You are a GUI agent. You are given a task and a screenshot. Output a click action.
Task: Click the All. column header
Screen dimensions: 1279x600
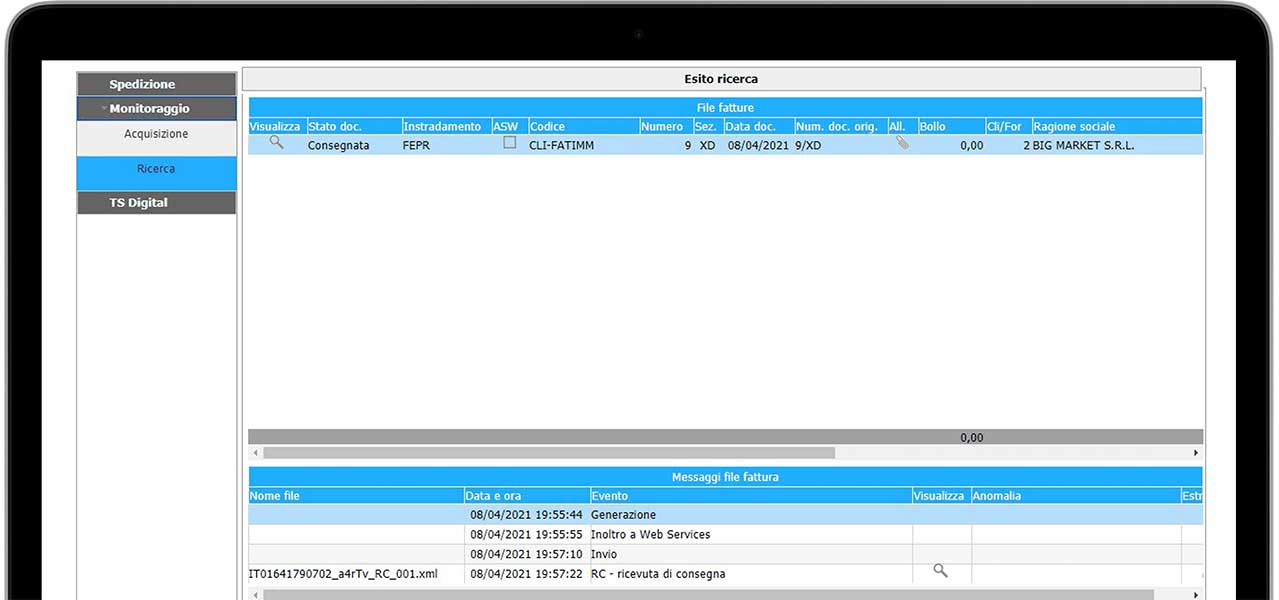(x=902, y=126)
